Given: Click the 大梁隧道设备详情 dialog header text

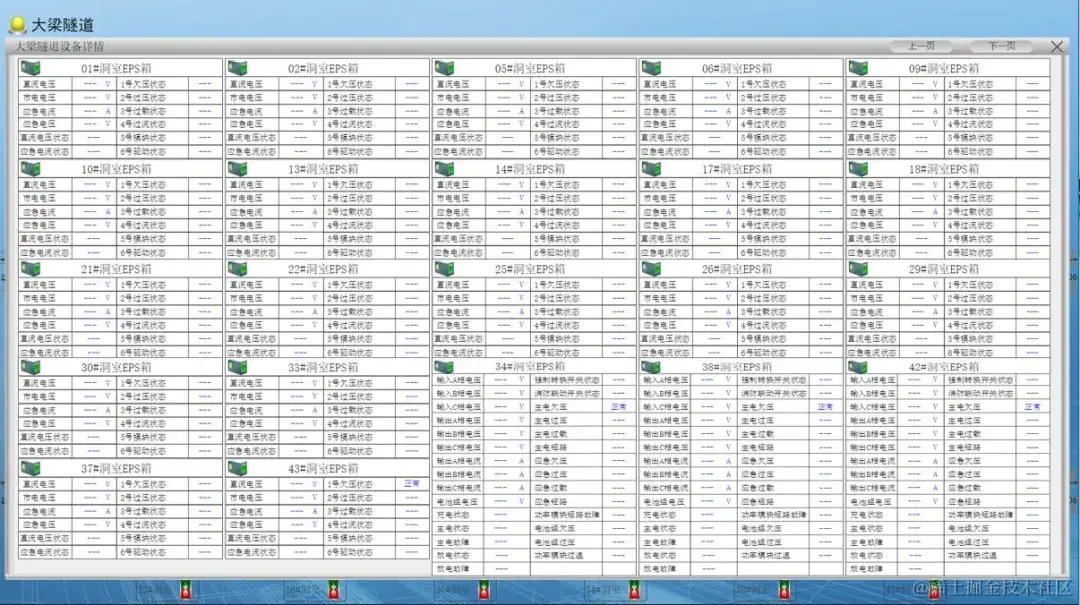Looking at the screenshot, I should tap(60, 46).
